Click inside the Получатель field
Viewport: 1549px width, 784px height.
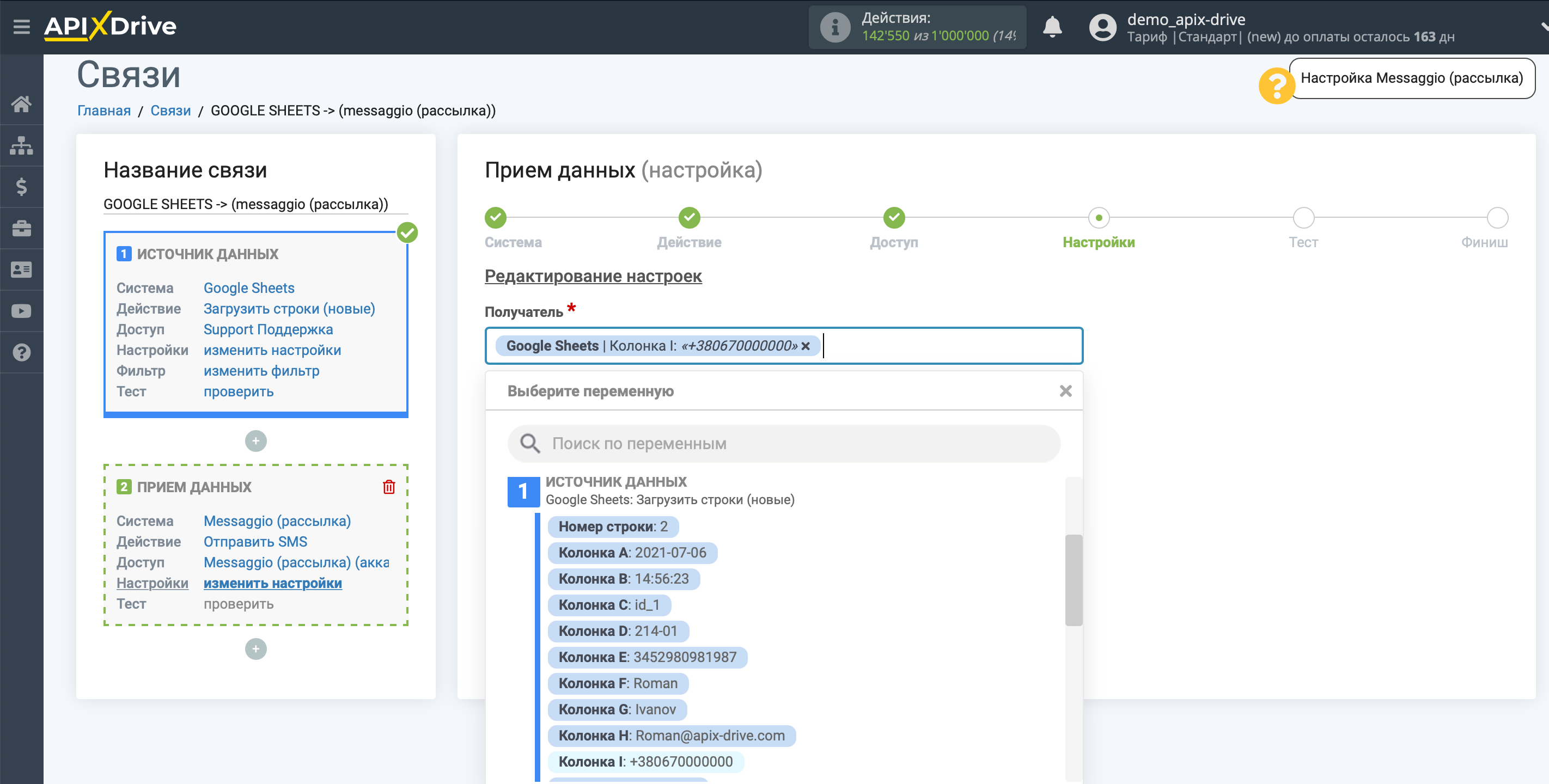(x=784, y=346)
